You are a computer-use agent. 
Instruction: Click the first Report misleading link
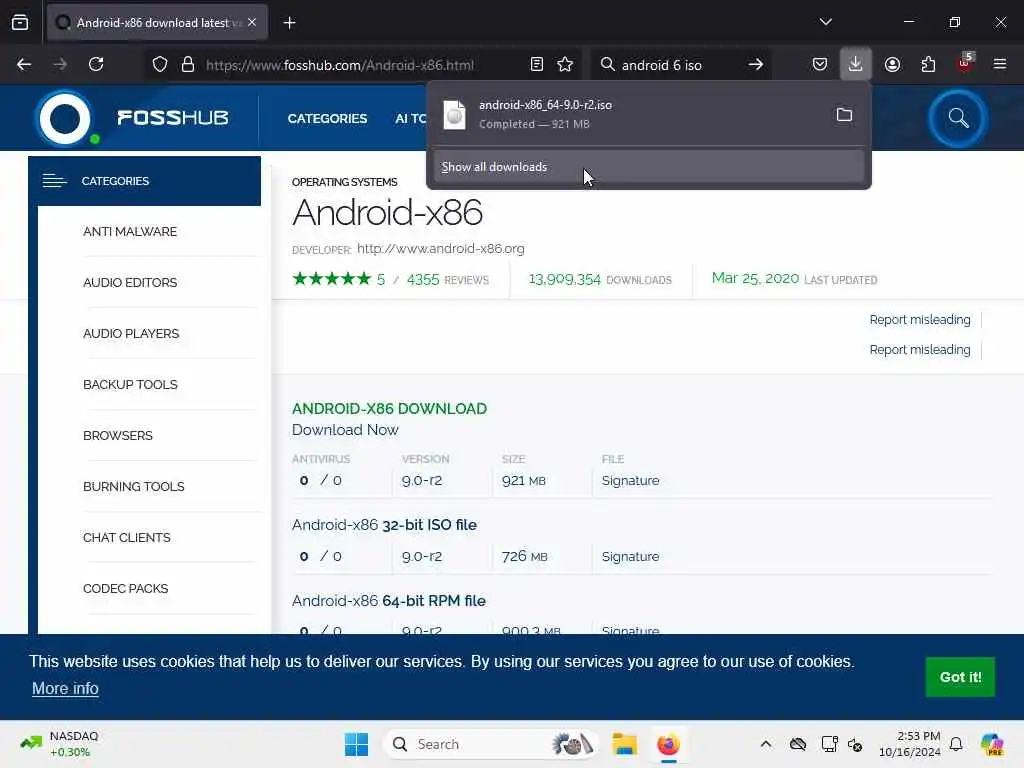(x=920, y=319)
